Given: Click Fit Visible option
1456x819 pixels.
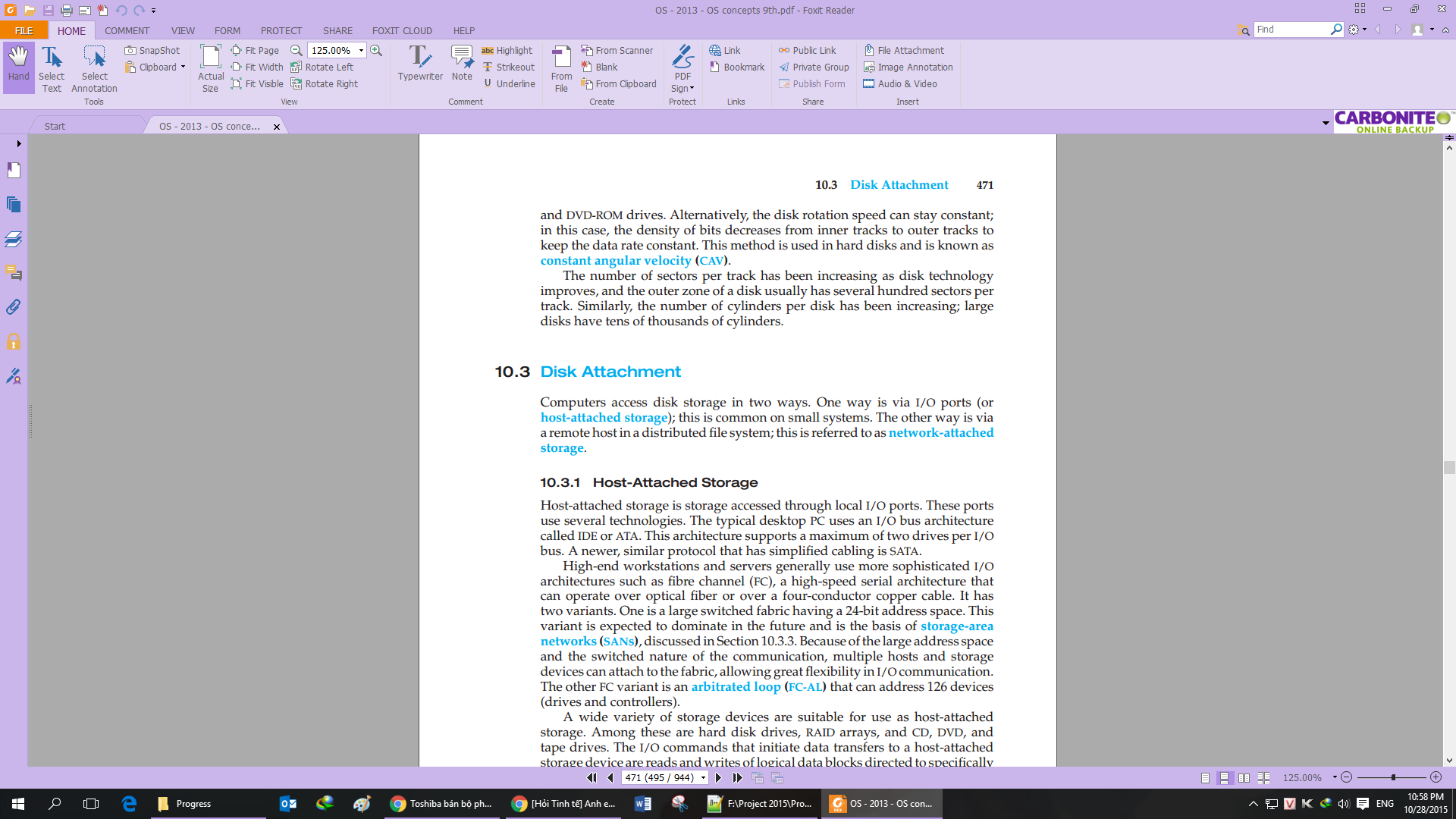Looking at the screenshot, I should 257,83.
